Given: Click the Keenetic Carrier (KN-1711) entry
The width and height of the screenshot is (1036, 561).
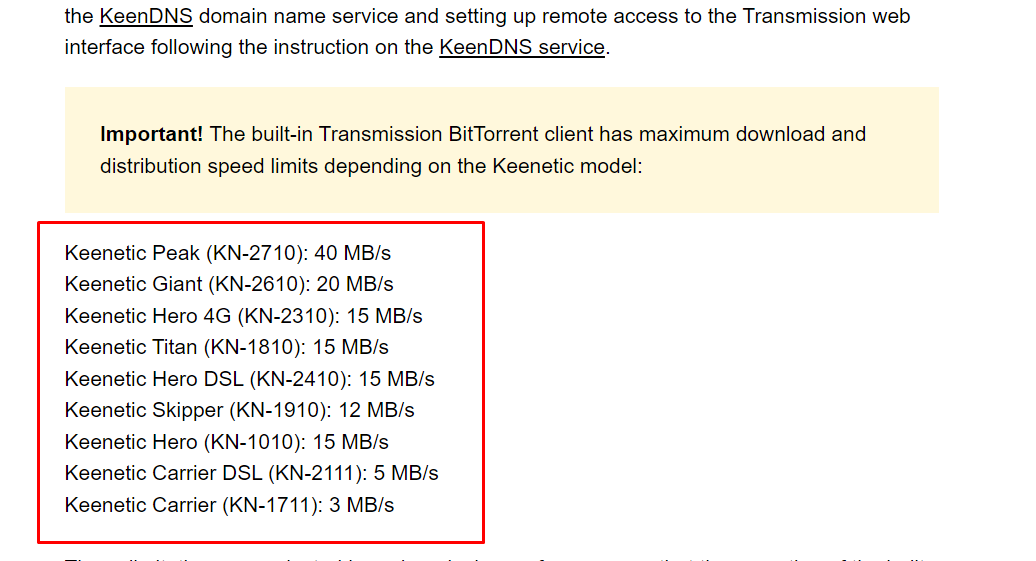Looking at the screenshot, I should [x=229, y=505].
